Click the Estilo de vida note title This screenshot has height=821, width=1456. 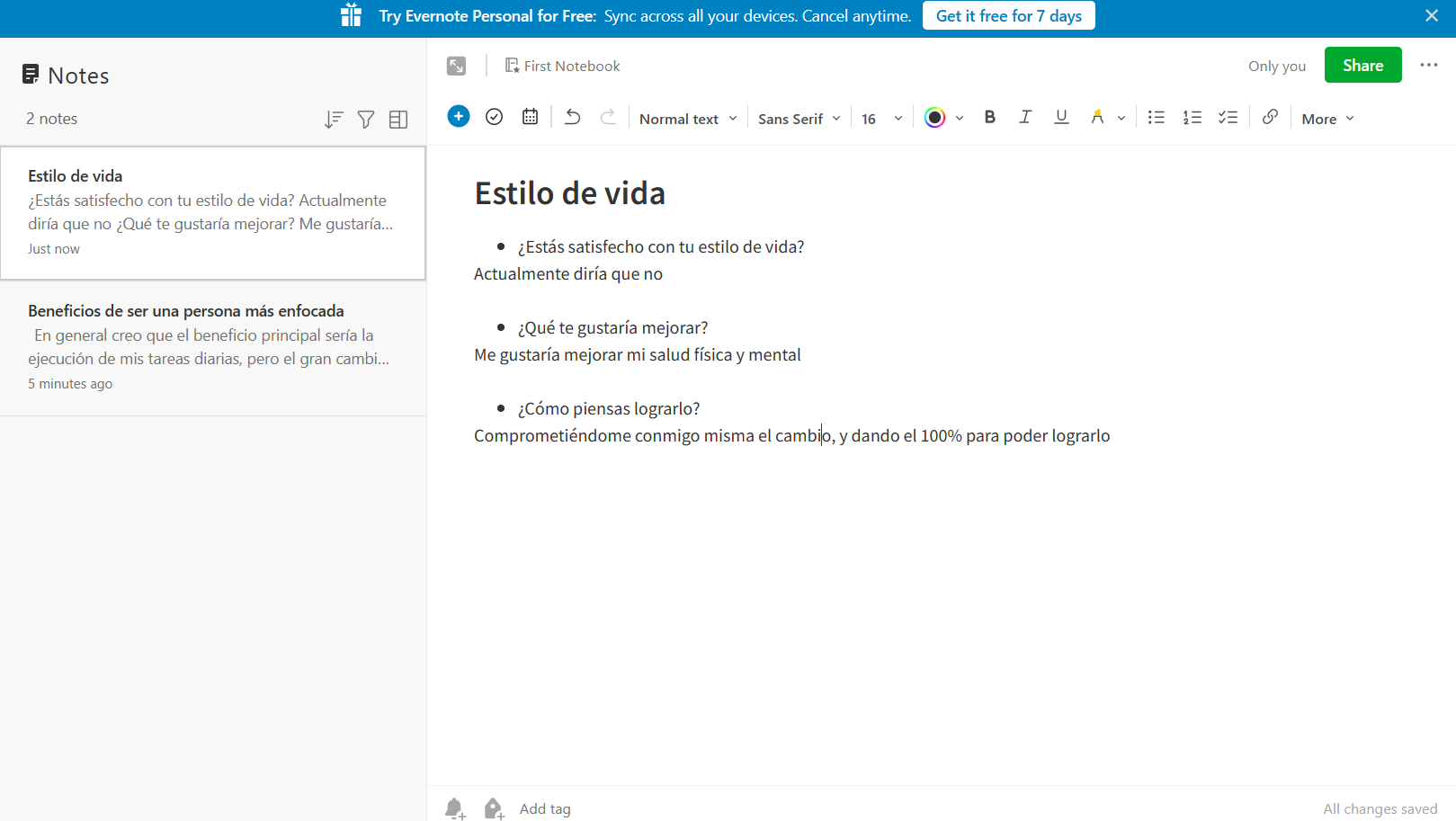point(570,193)
